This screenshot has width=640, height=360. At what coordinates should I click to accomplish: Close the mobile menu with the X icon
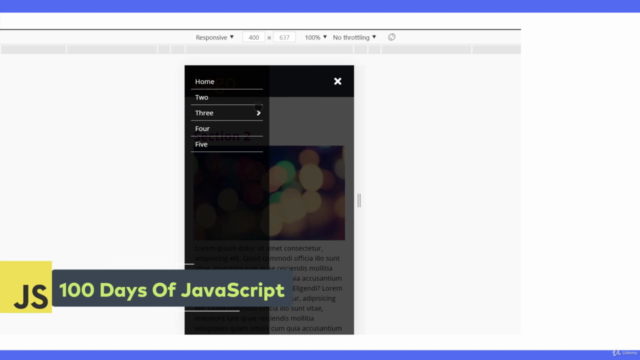tap(338, 81)
